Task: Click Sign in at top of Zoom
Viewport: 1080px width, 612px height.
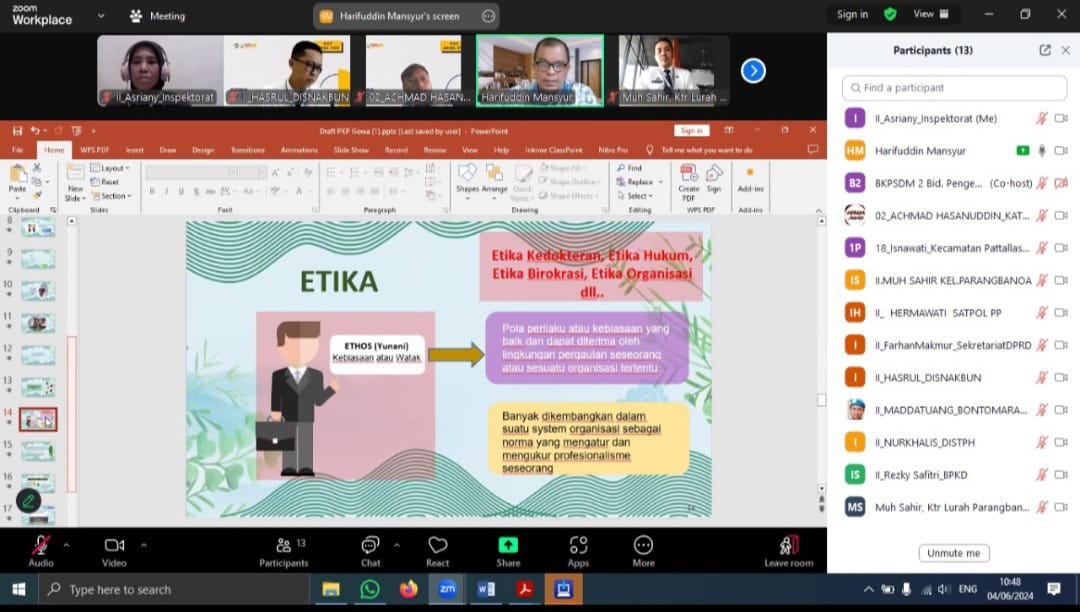Action: tap(852, 14)
